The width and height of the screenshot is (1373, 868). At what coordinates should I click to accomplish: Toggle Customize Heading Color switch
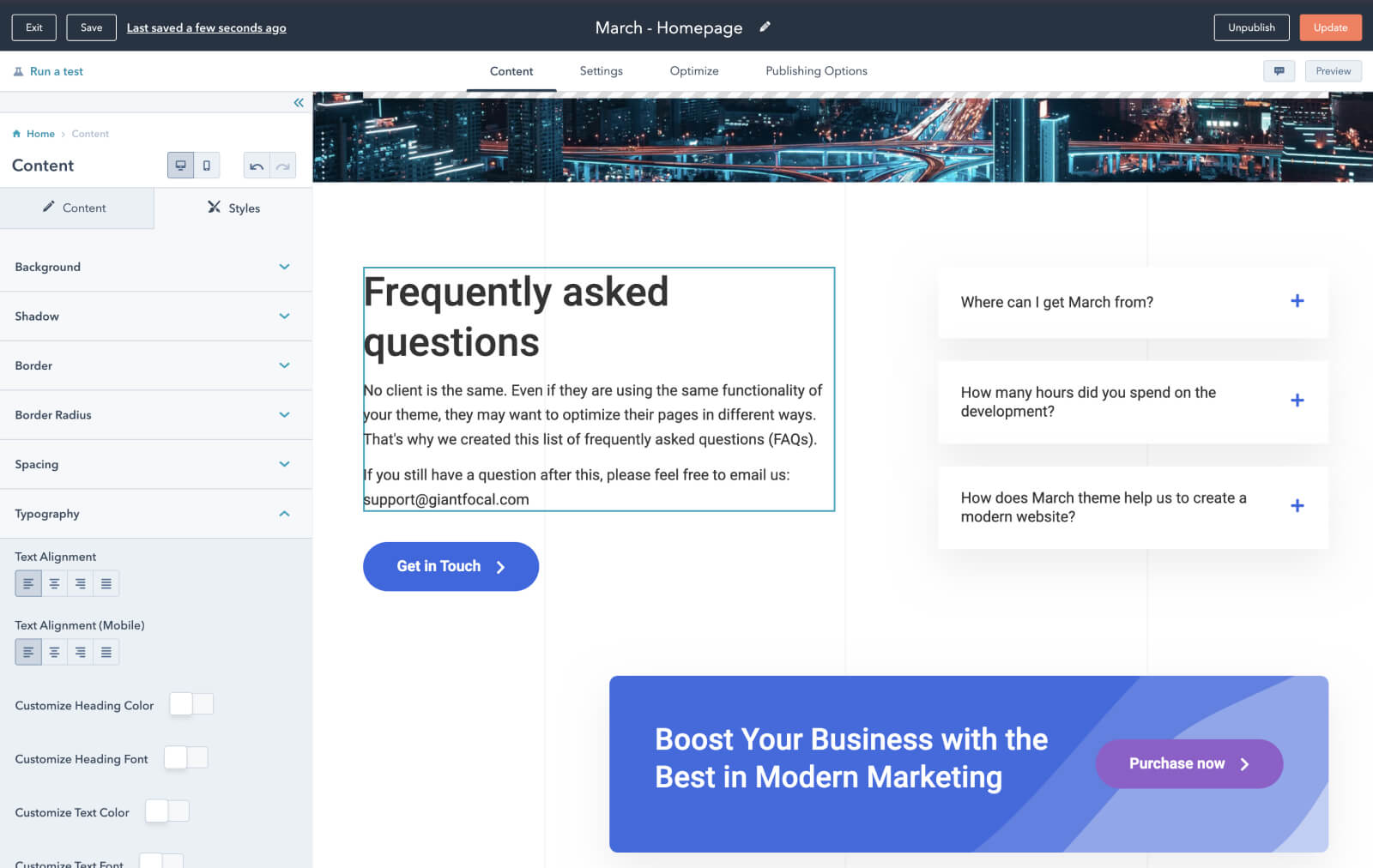point(191,704)
